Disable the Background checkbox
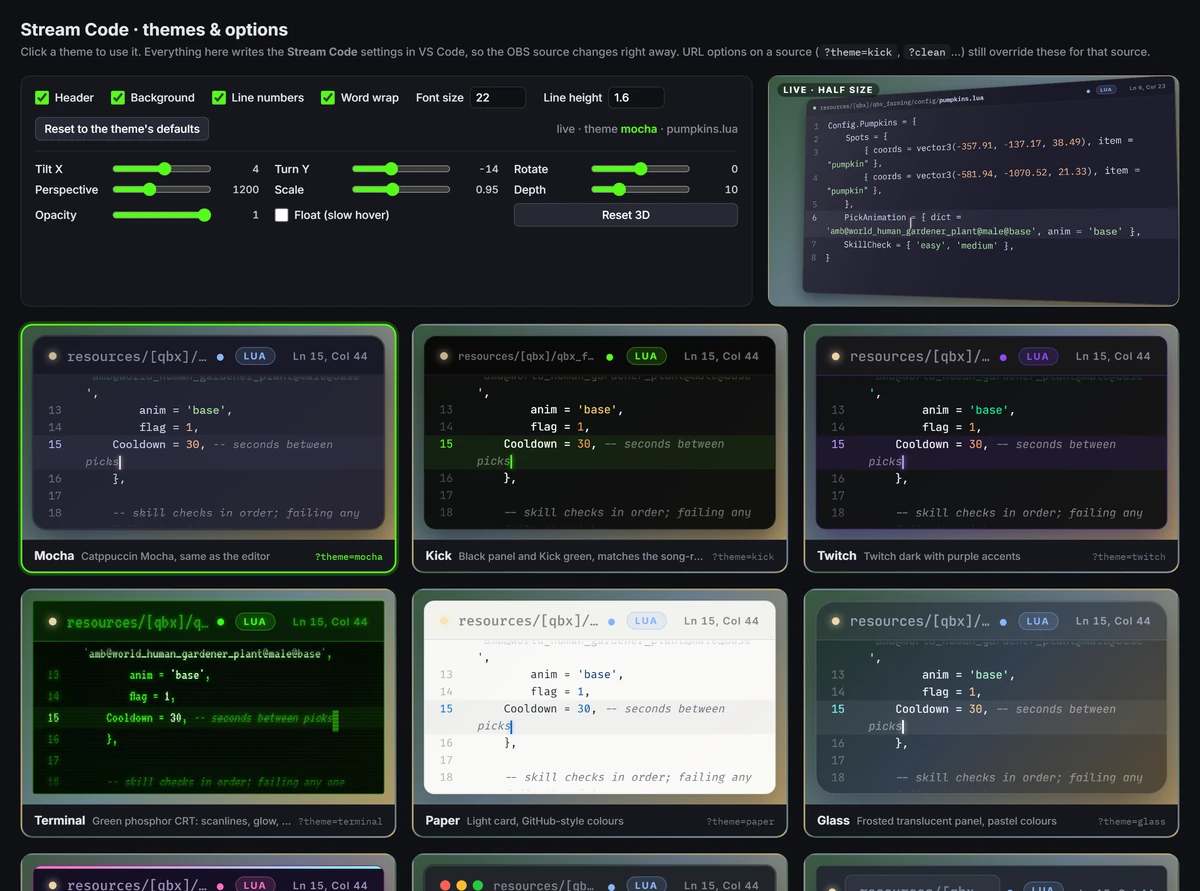Viewport: 1200px width, 891px height. [x=118, y=98]
